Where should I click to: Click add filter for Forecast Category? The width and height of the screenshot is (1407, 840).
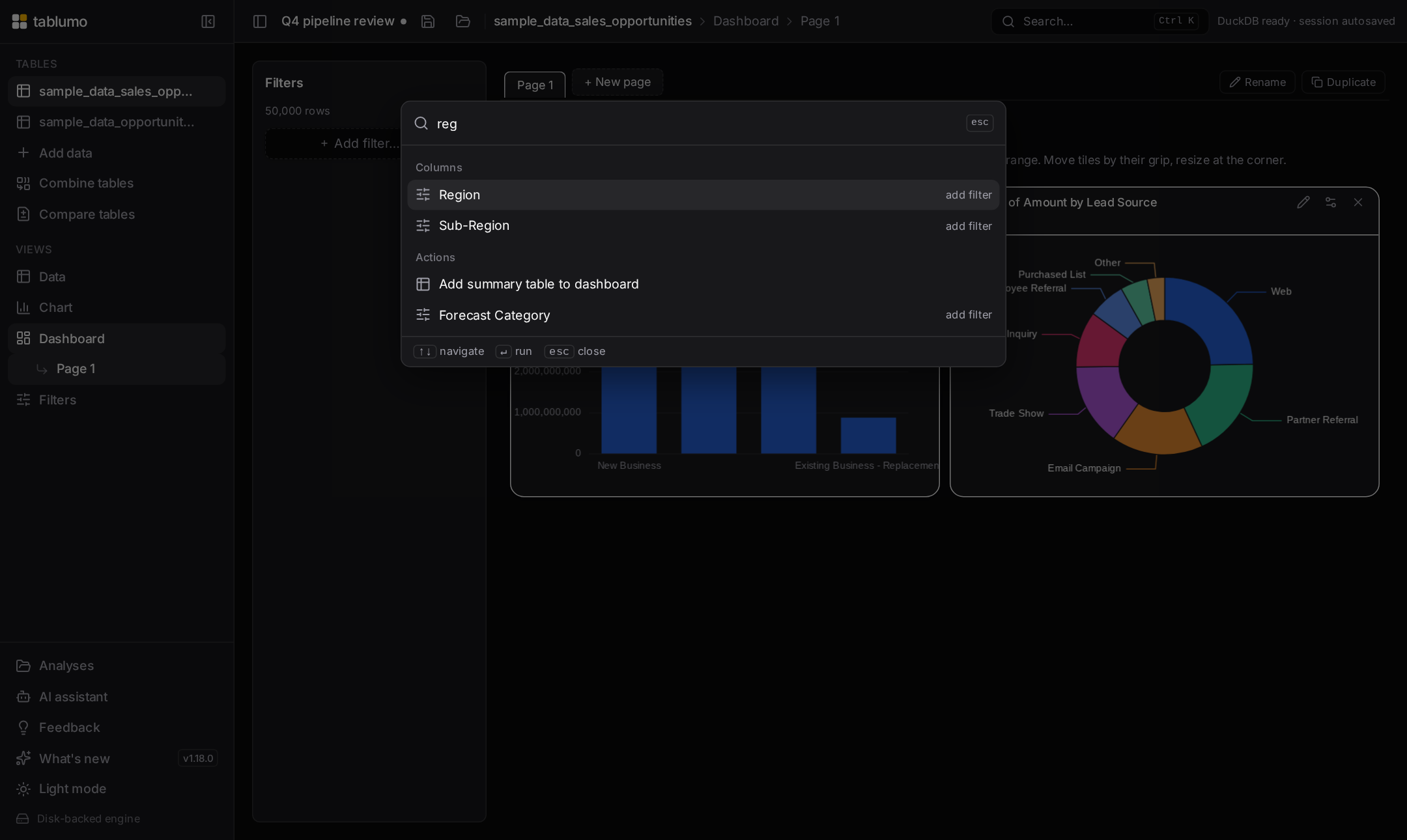(x=969, y=315)
